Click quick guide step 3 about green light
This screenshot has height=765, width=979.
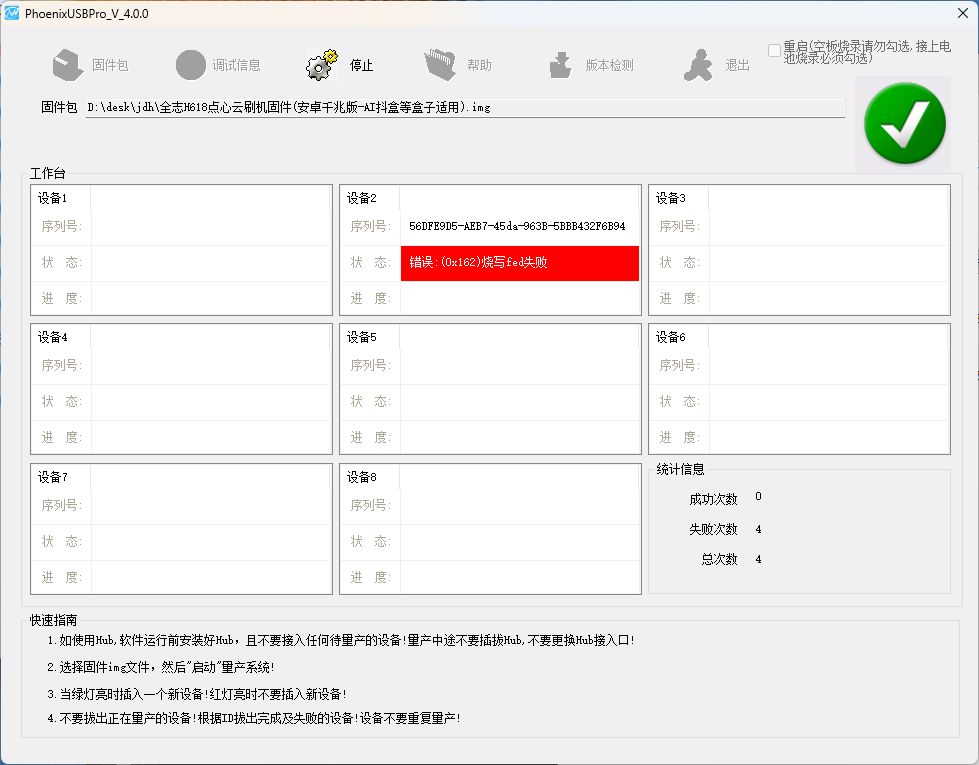tap(197, 694)
